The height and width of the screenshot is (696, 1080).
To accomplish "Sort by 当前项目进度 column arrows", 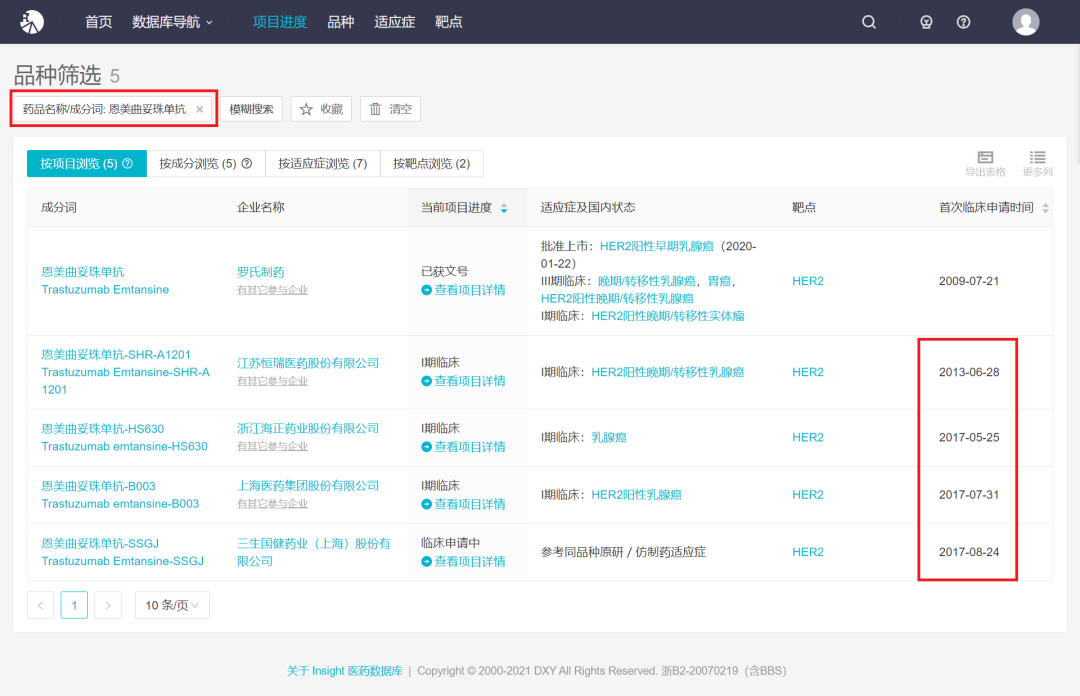I will 504,208.
